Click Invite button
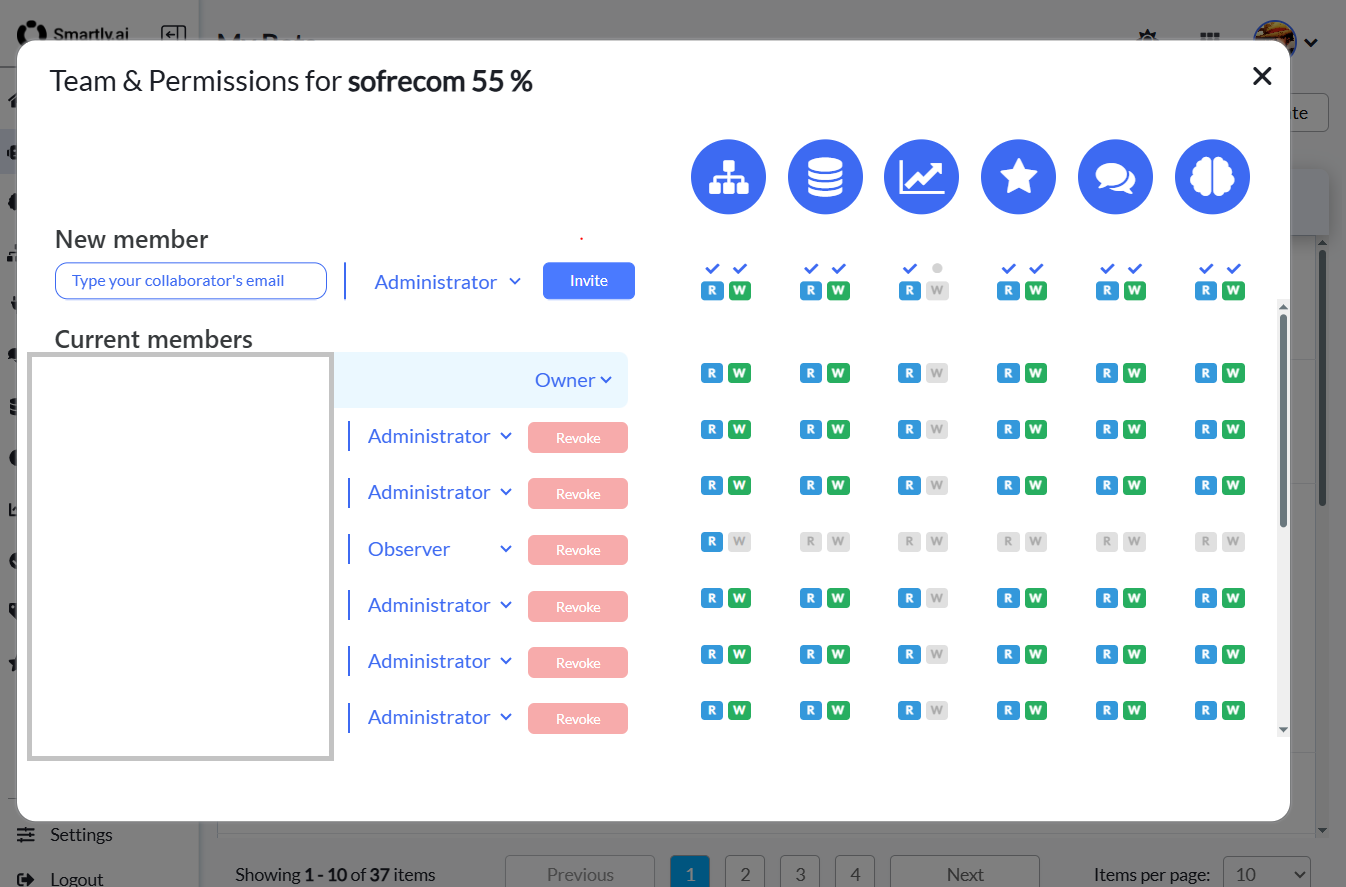 tap(589, 281)
